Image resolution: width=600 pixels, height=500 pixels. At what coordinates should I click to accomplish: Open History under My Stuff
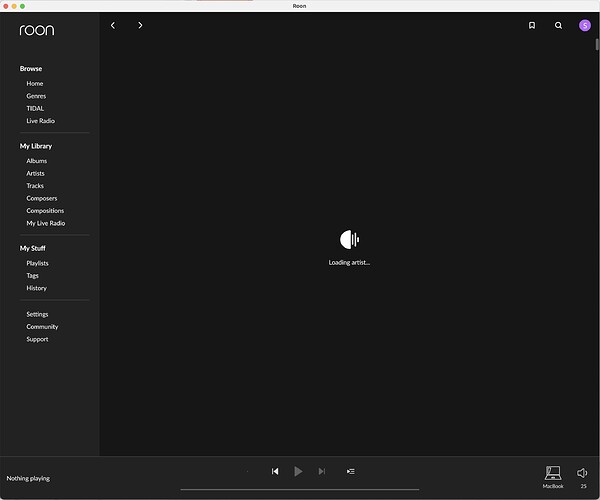tap(36, 288)
